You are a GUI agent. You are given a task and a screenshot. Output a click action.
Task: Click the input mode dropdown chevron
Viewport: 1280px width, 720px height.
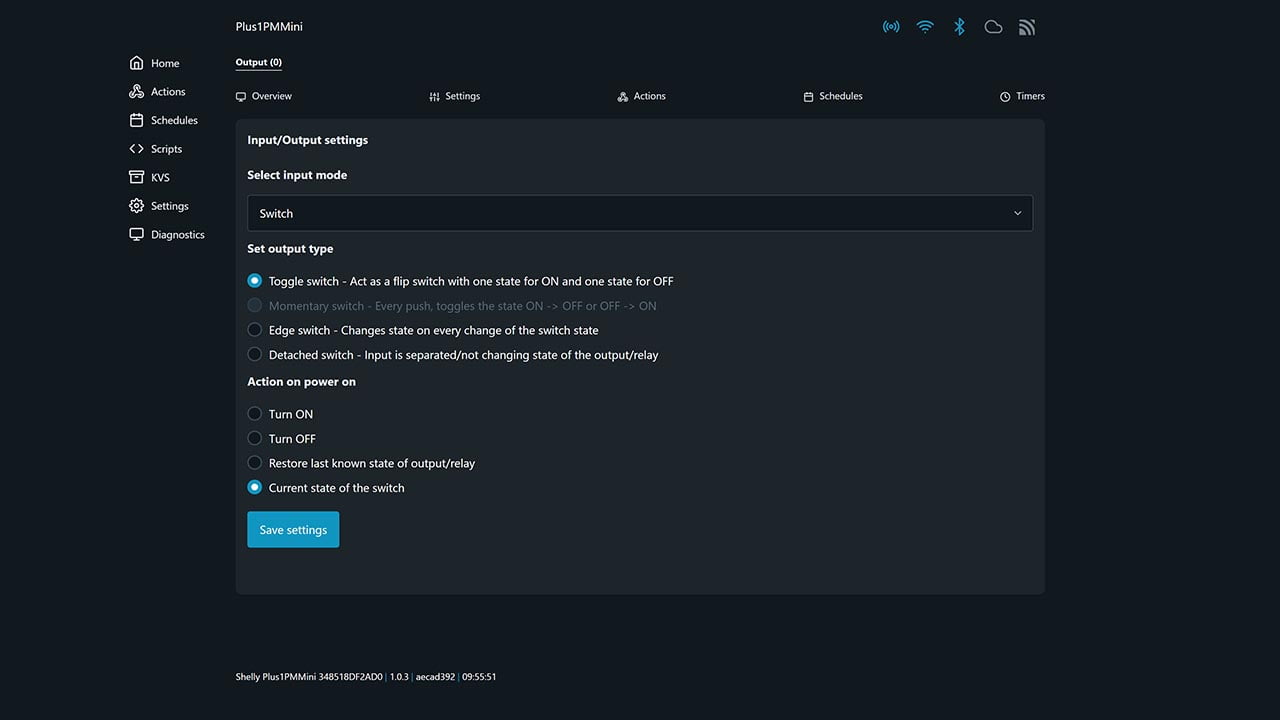click(x=1018, y=213)
